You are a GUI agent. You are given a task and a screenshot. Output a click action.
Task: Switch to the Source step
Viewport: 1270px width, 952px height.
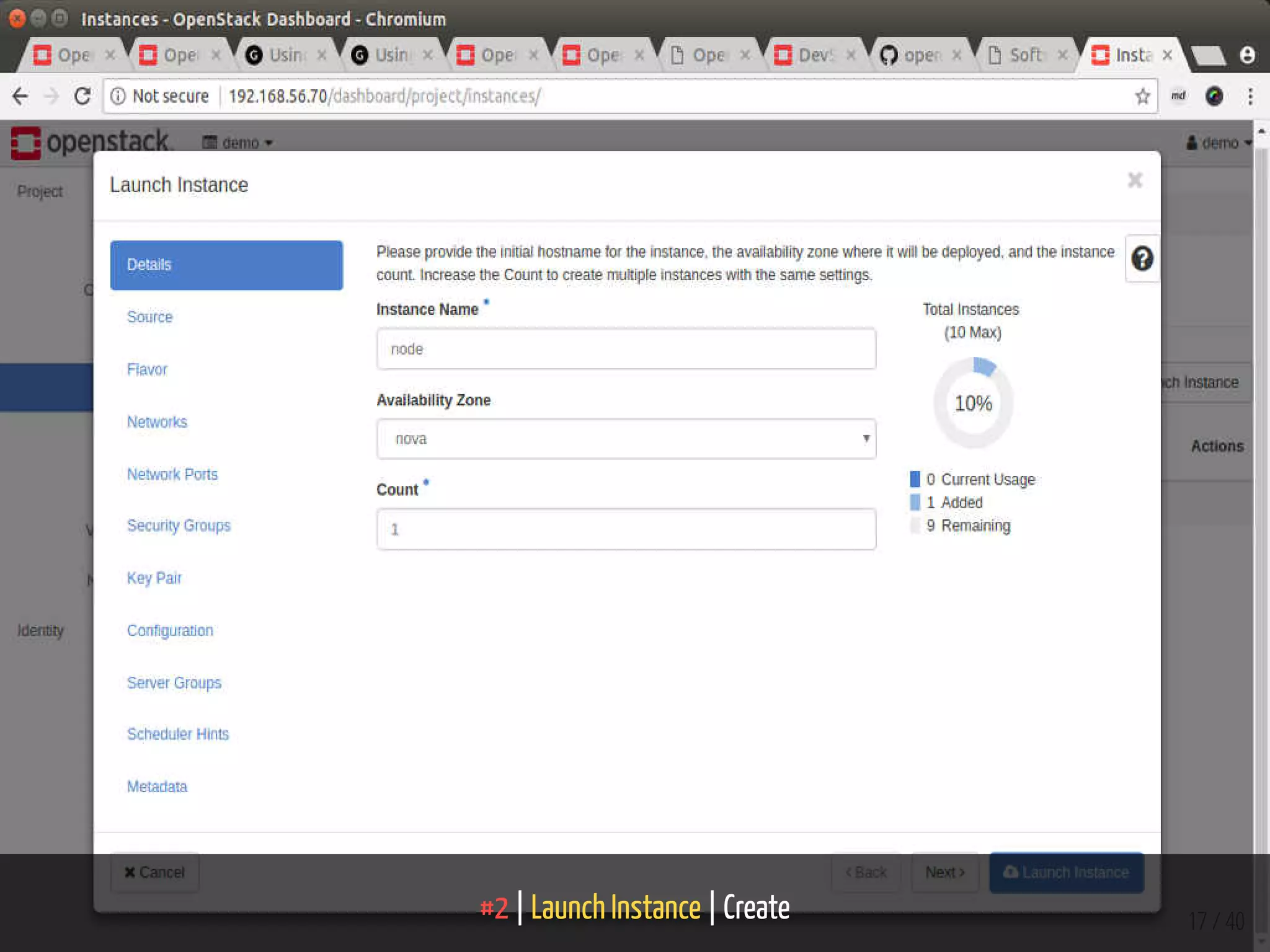coord(149,317)
